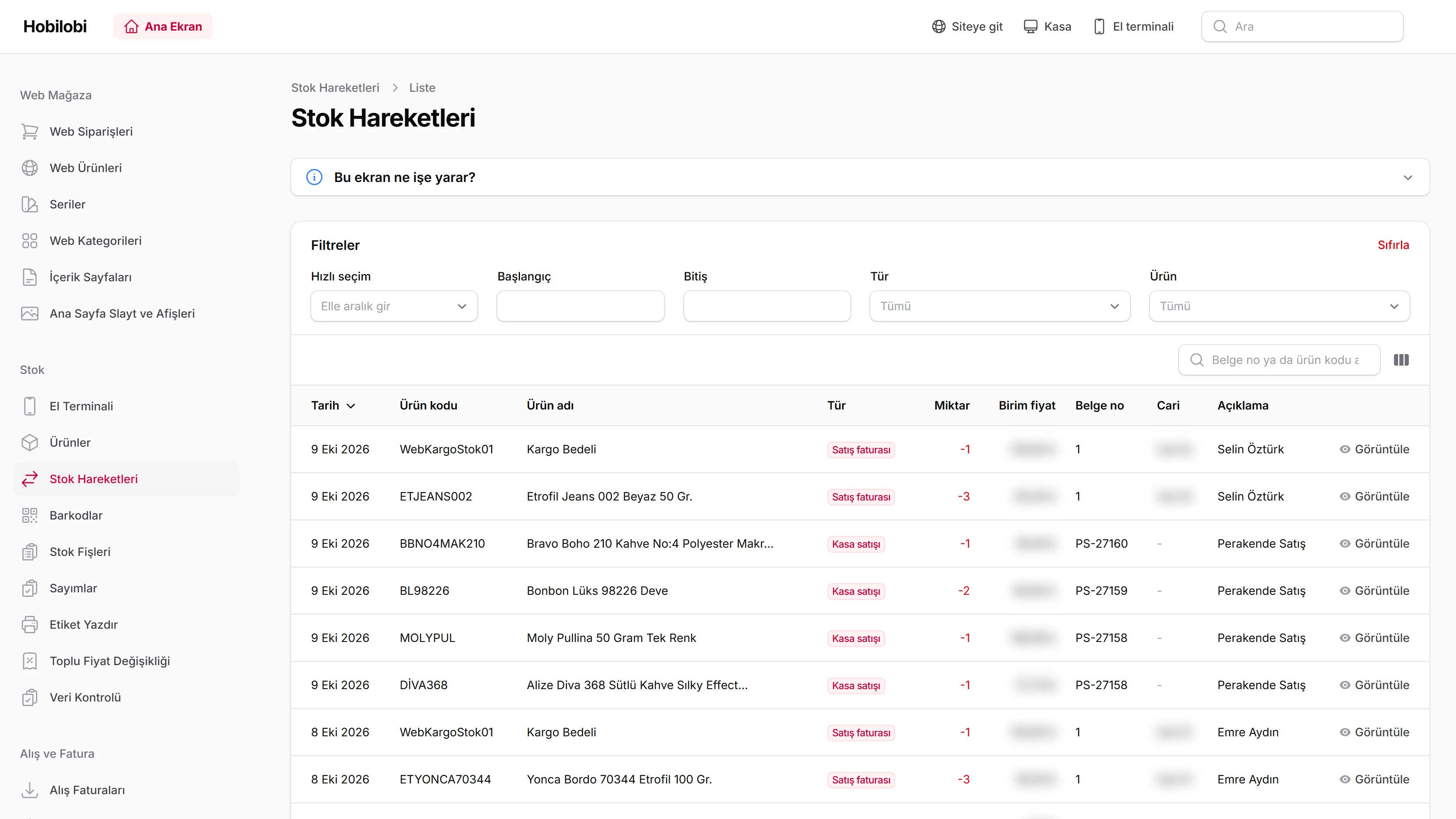
Task: Reset filters with Sıfırla
Action: coord(1393,245)
